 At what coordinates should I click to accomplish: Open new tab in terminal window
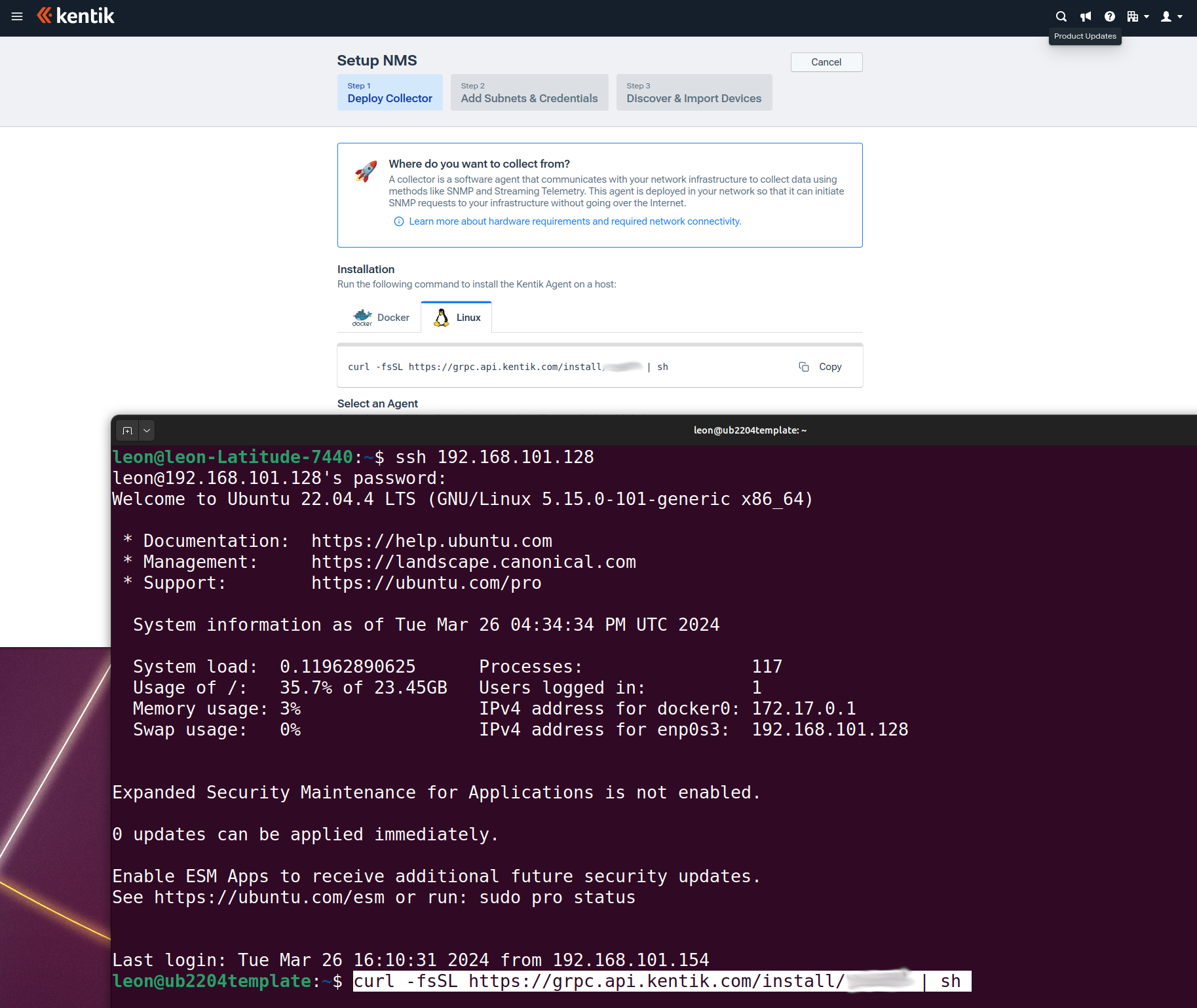click(x=127, y=430)
